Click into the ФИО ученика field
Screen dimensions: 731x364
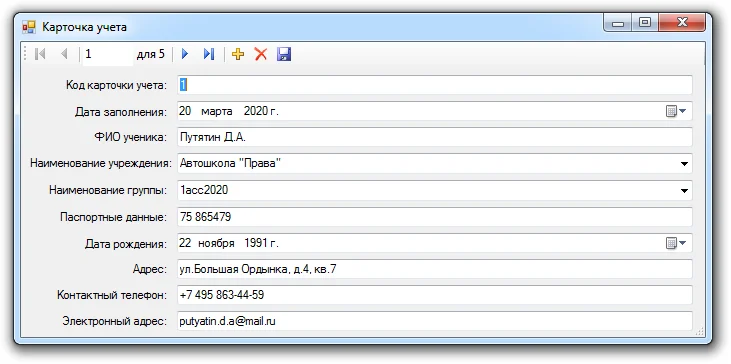pos(435,137)
